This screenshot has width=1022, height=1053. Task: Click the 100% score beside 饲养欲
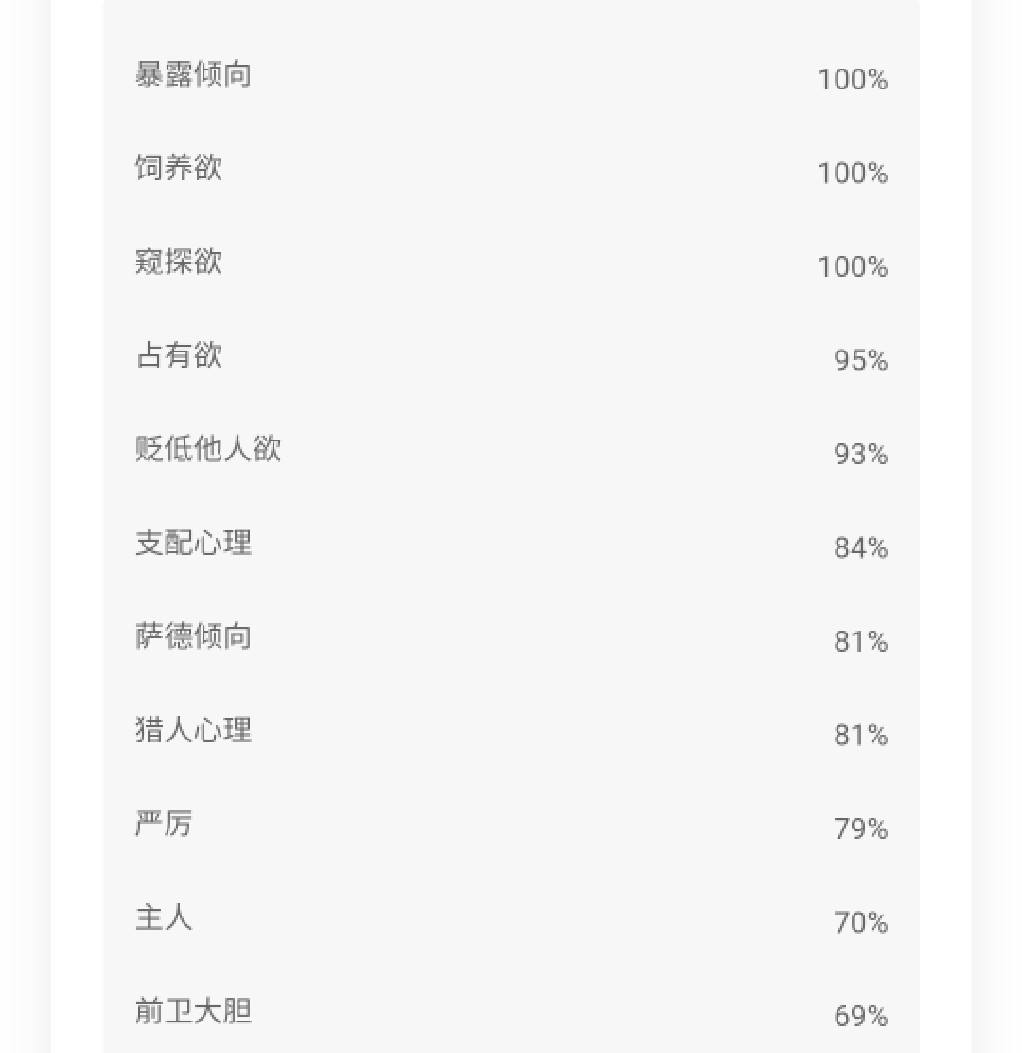[853, 173]
